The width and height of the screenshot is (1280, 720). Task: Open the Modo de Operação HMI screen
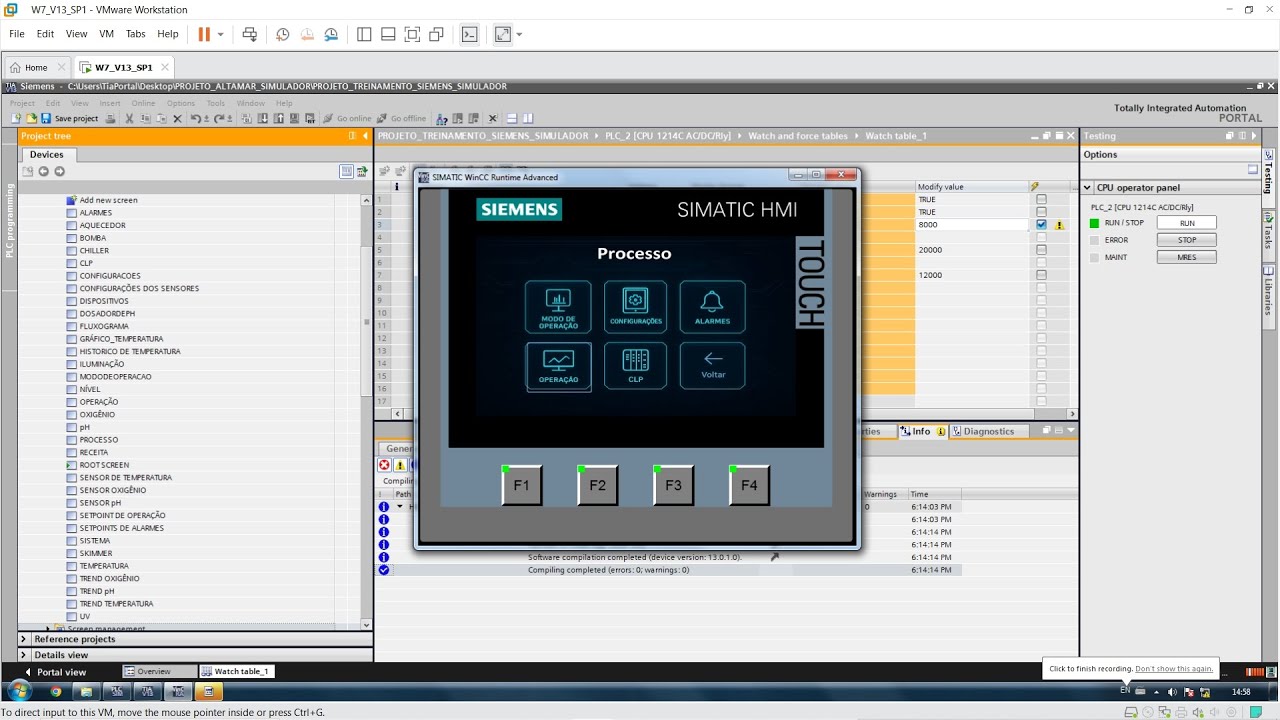558,307
